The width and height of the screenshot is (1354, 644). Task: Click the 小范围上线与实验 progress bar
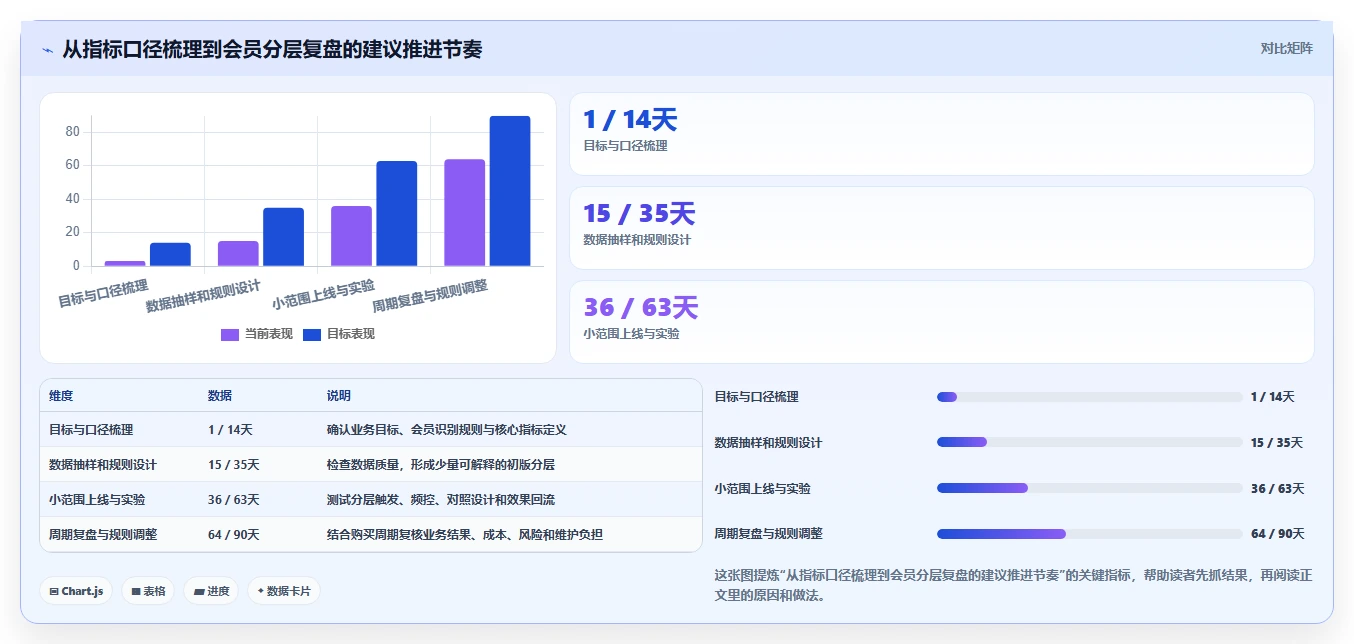tap(1089, 488)
